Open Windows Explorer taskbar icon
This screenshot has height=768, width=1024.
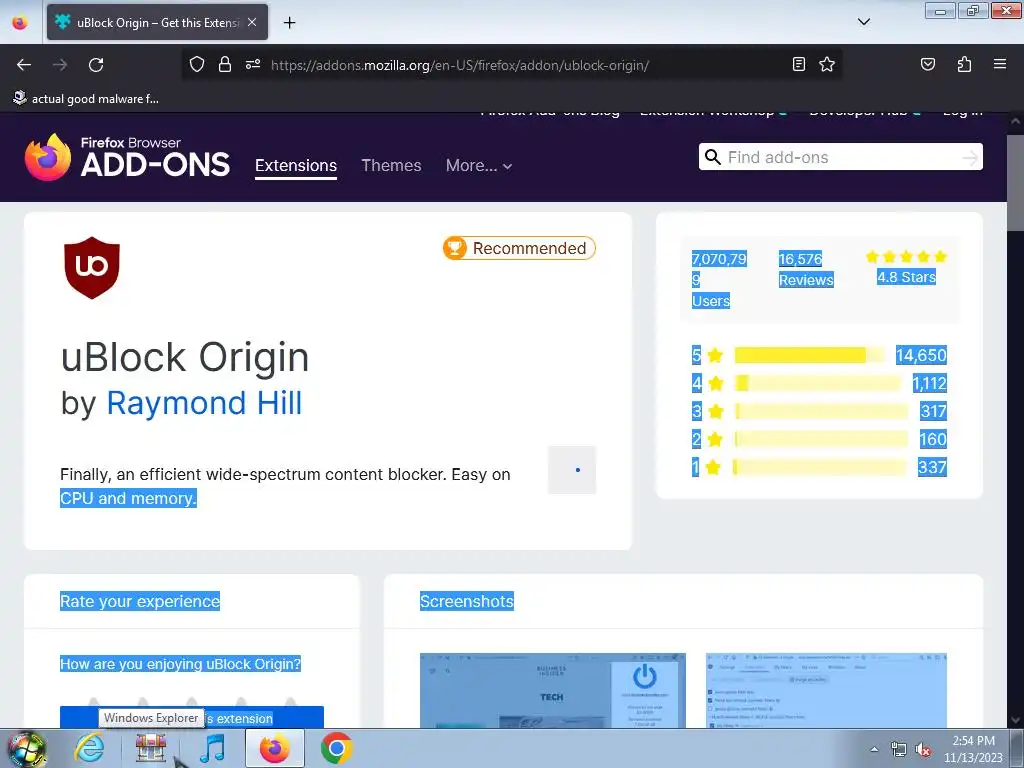(150, 748)
